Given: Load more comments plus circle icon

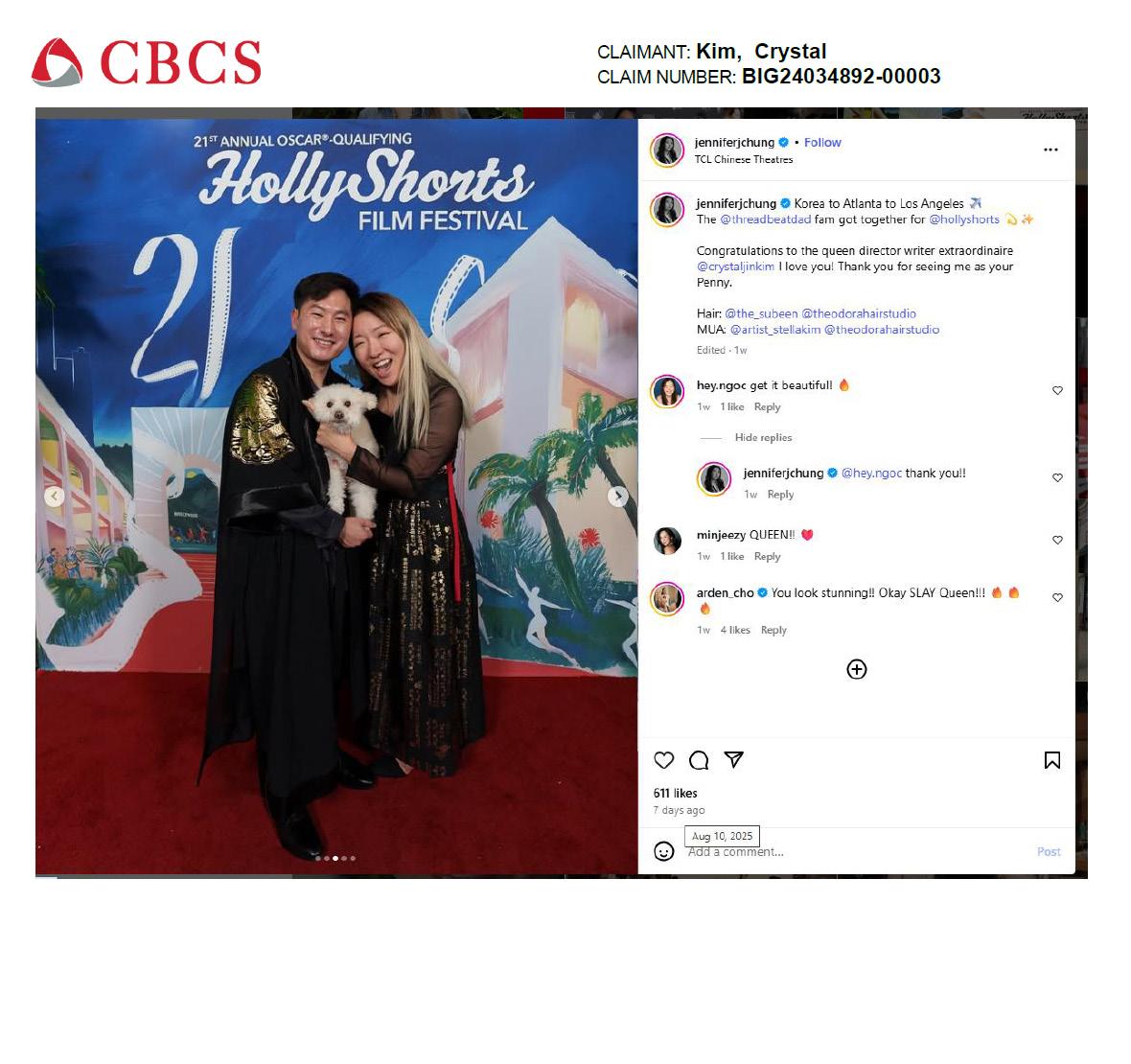Looking at the screenshot, I should [856, 669].
